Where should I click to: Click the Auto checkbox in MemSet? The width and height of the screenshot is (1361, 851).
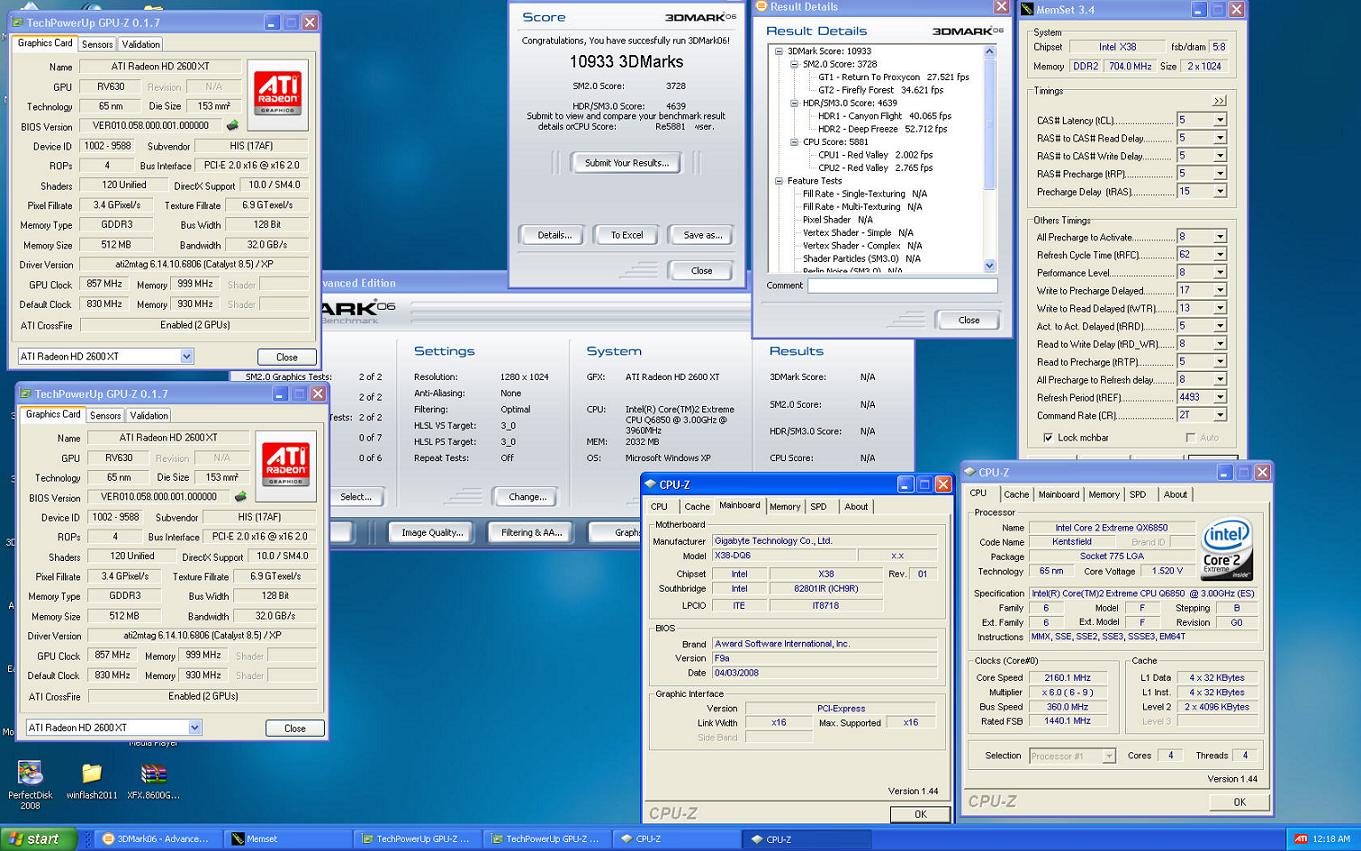coord(1190,437)
